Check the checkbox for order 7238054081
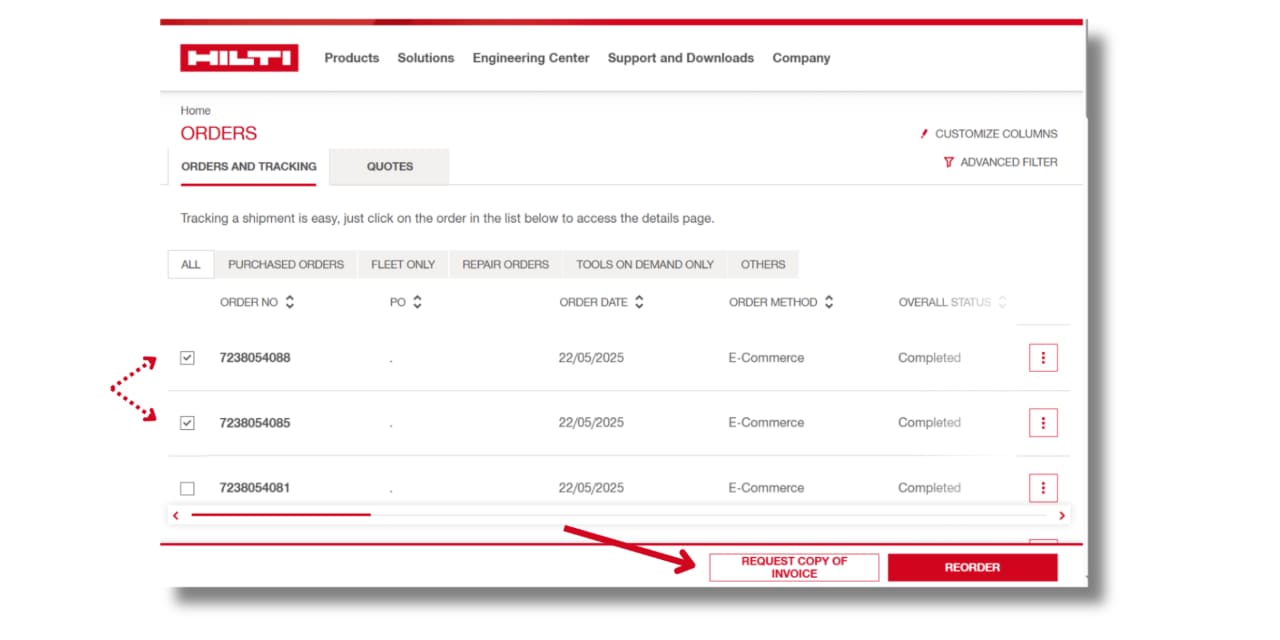Screen dimensions: 1280x640 pos(187,488)
